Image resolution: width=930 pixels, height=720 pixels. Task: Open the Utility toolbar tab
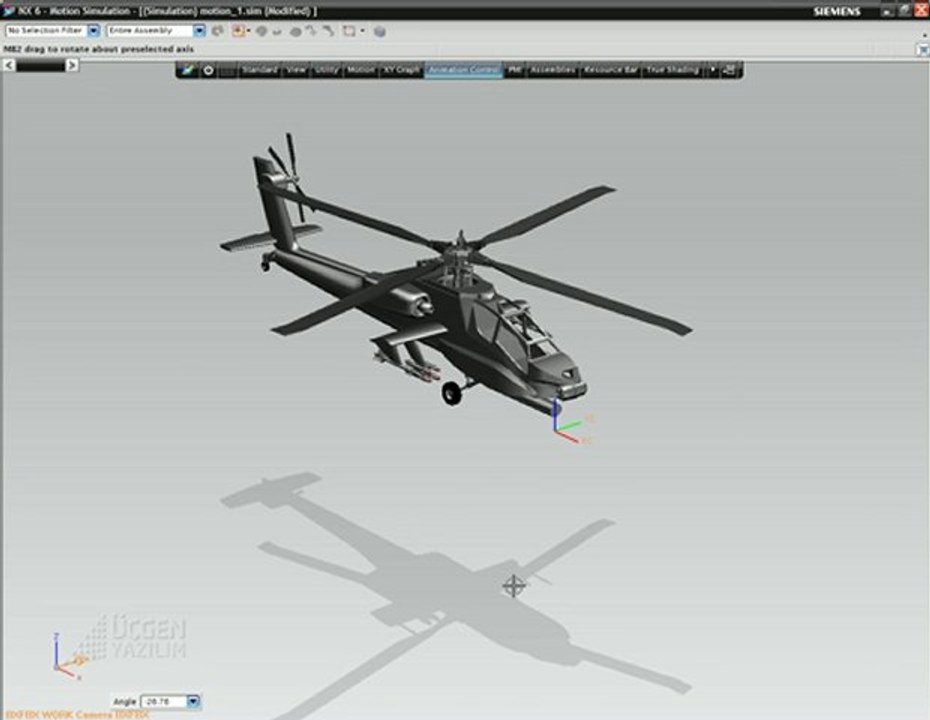(x=326, y=70)
